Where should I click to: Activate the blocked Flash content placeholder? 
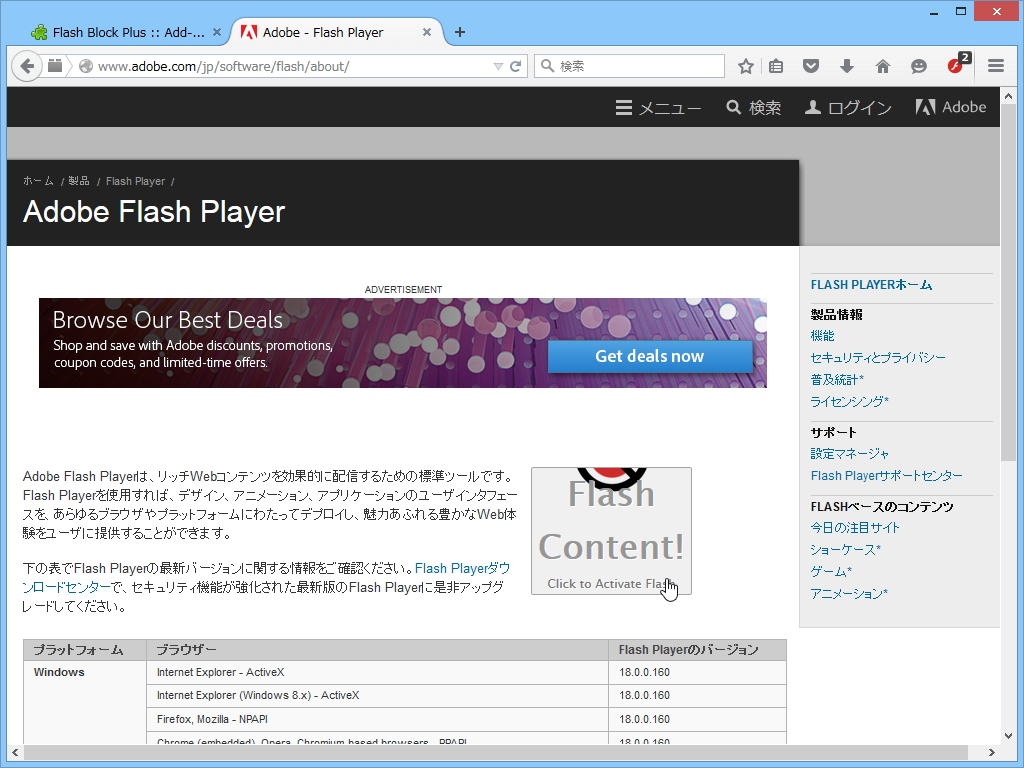[611, 531]
